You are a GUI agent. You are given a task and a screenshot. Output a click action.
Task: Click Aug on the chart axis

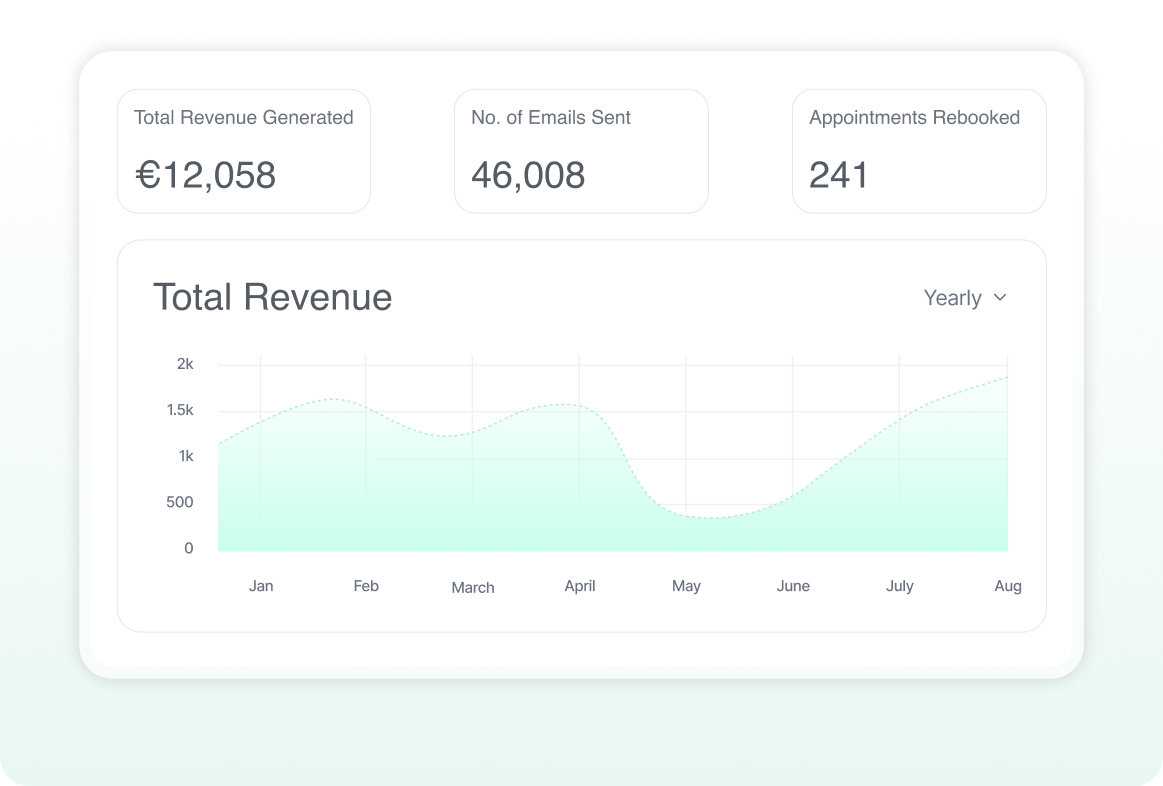coord(1008,586)
